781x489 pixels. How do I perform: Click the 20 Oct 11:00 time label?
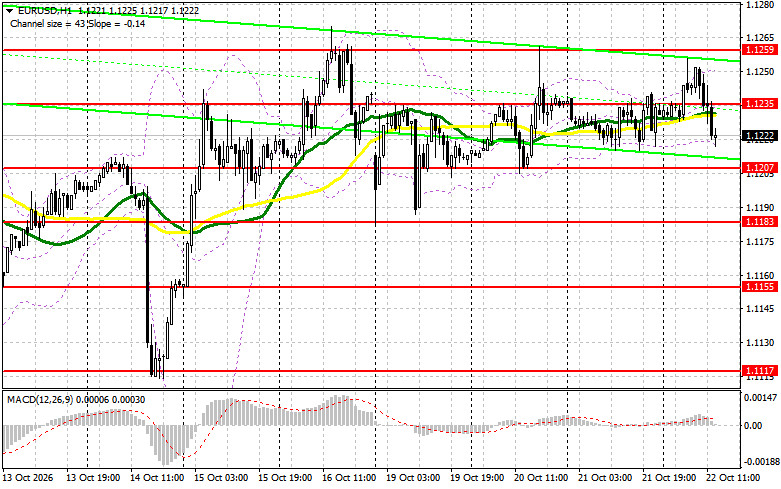541,478
